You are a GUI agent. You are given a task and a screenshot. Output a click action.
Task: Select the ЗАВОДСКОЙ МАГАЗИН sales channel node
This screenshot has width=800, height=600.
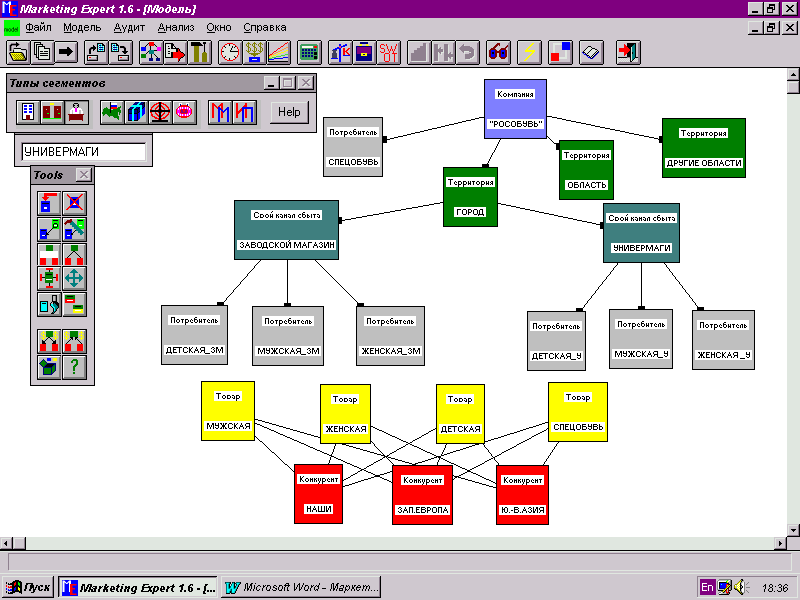point(287,230)
